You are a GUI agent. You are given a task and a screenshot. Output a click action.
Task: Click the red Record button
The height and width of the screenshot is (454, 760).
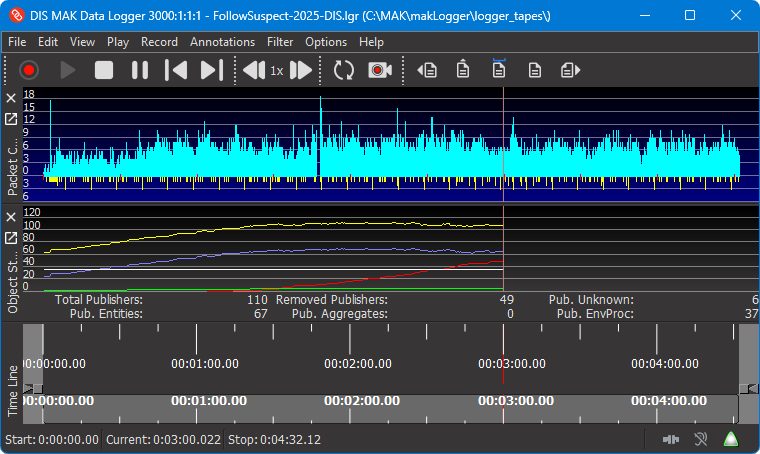[x=28, y=70]
